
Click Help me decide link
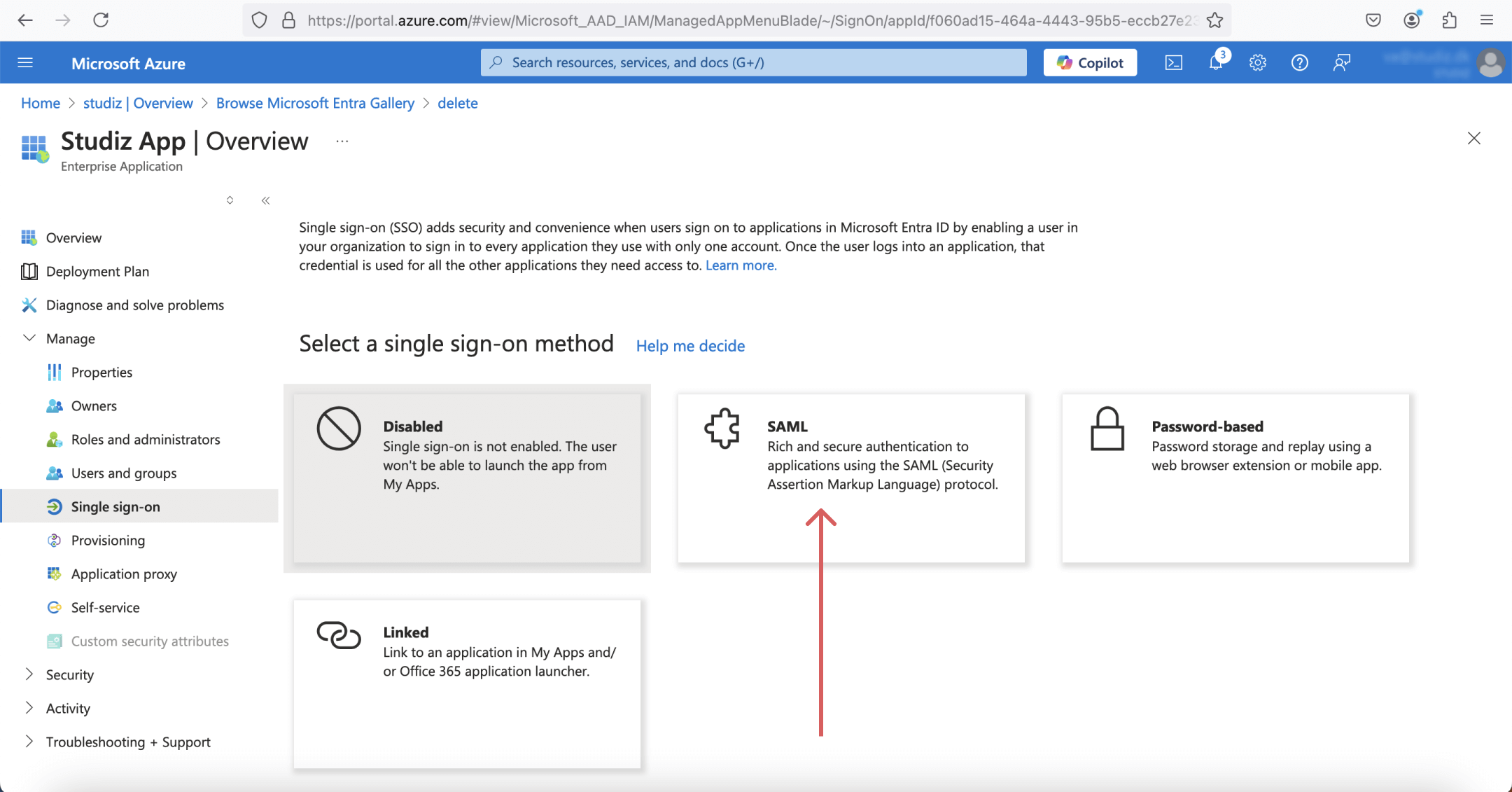(x=690, y=346)
